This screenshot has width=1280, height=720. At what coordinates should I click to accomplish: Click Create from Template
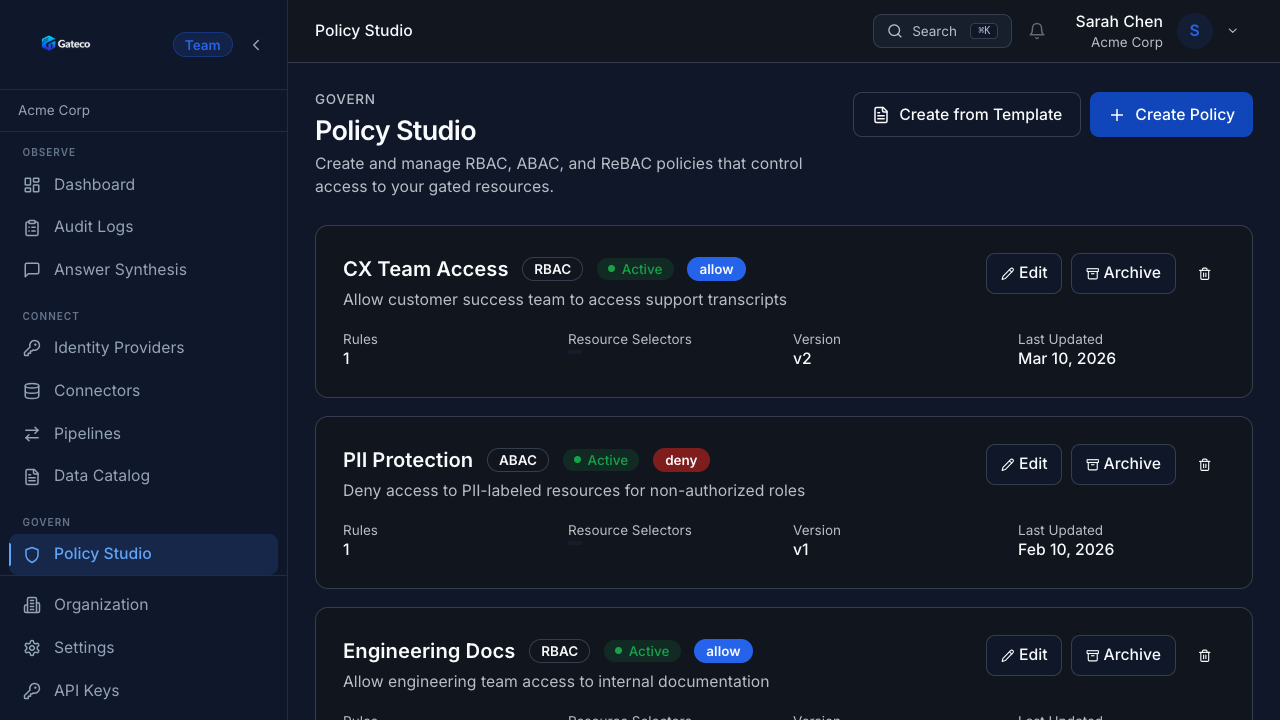click(967, 115)
